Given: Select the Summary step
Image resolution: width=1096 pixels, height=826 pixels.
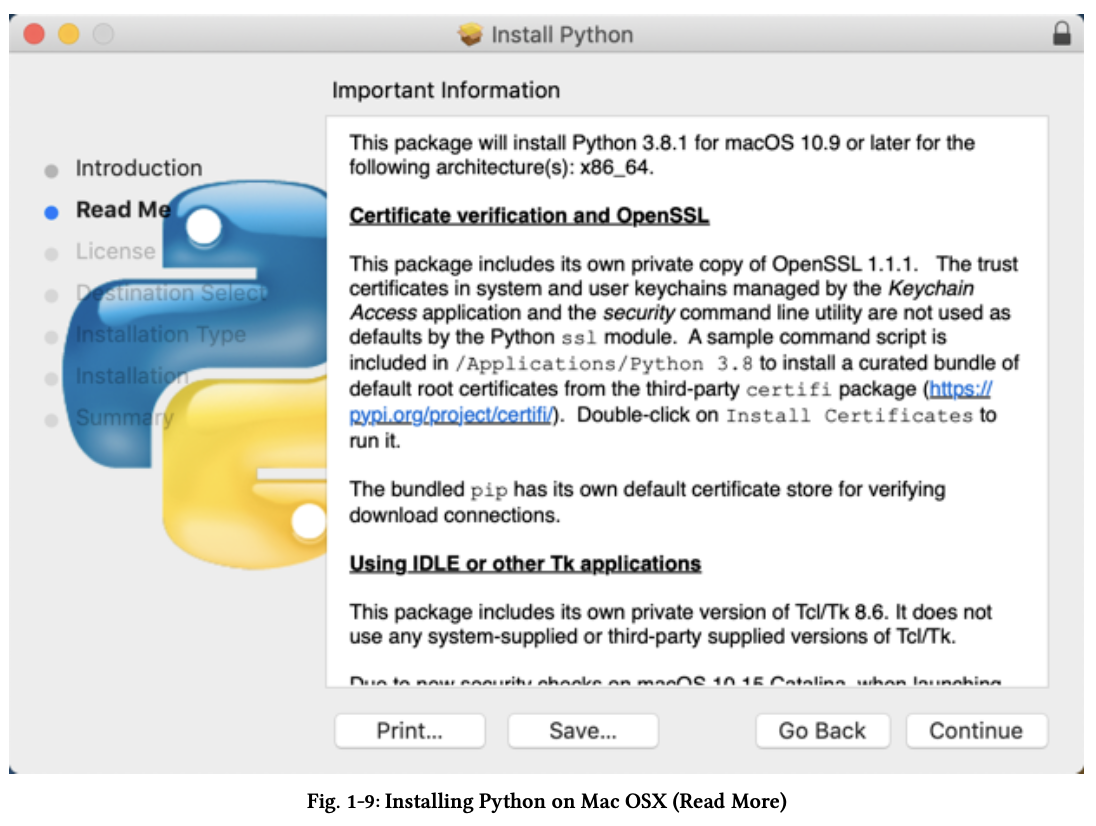Looking at the screenshot, I should point(125,418).
